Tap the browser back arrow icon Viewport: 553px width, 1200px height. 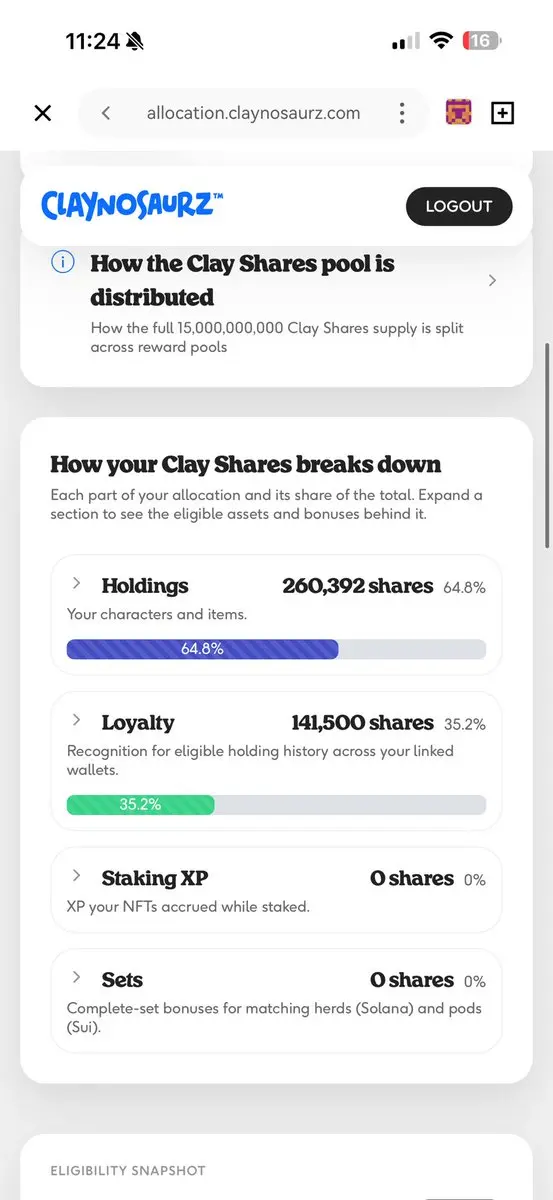click(106, 113)
